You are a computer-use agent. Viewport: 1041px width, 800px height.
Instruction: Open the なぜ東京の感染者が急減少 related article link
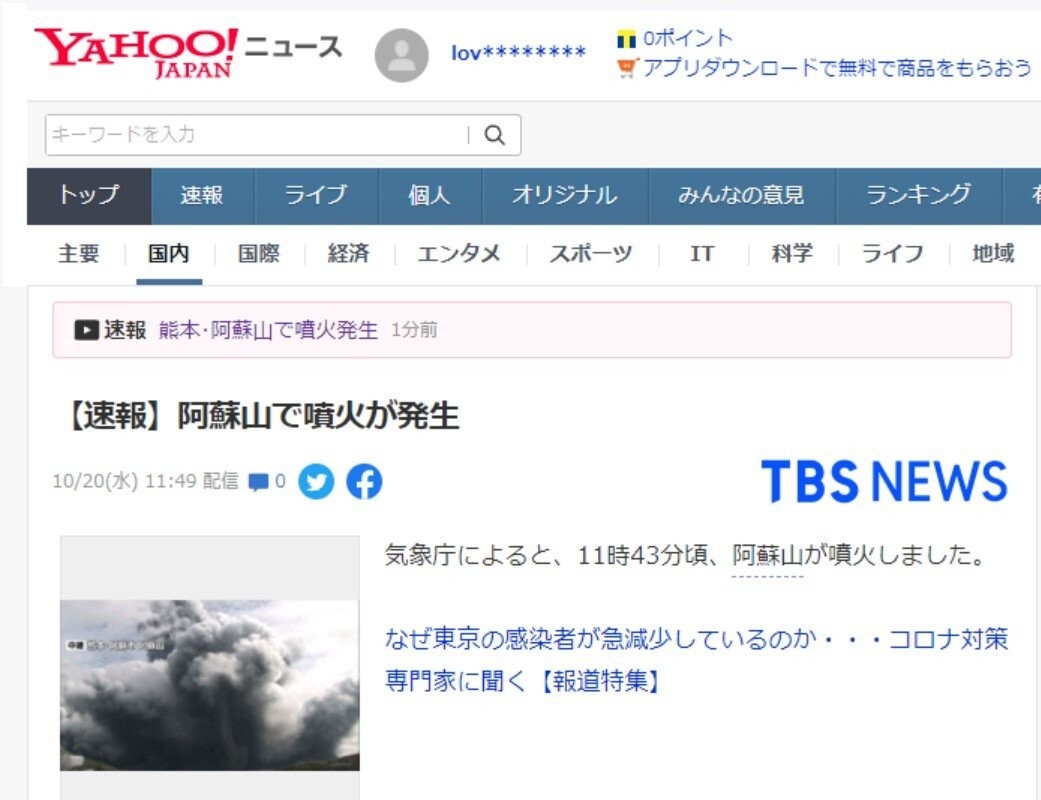point(696,659)
